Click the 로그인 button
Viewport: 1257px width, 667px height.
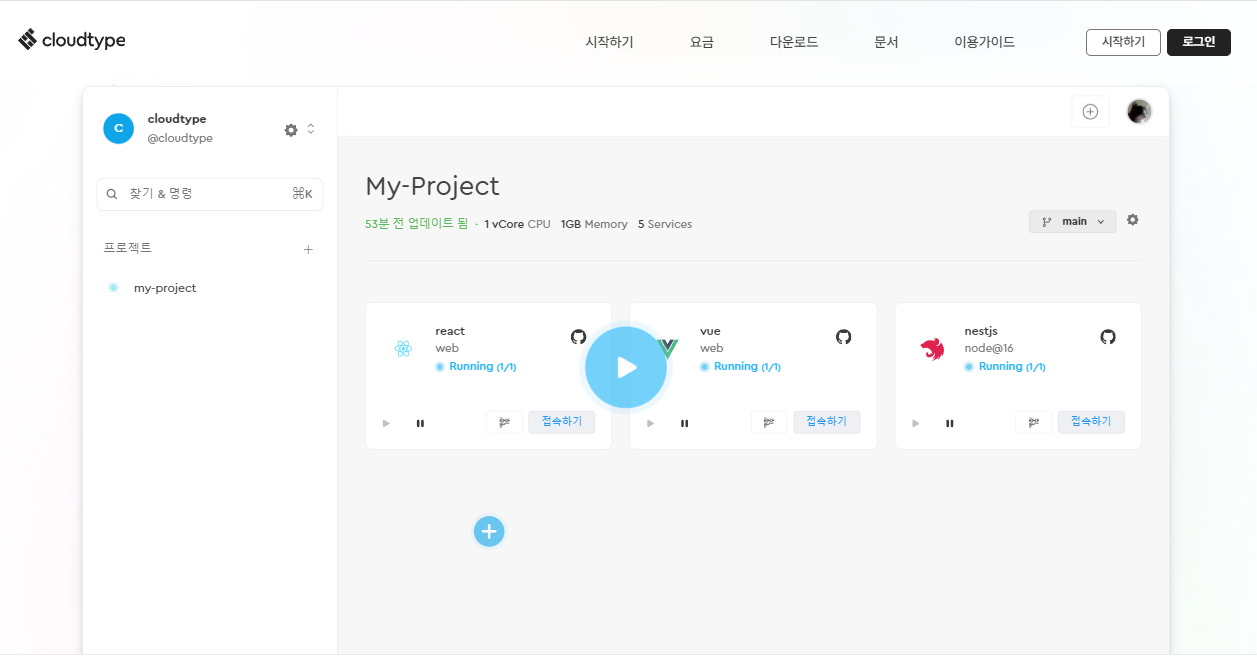[1198, 42]
